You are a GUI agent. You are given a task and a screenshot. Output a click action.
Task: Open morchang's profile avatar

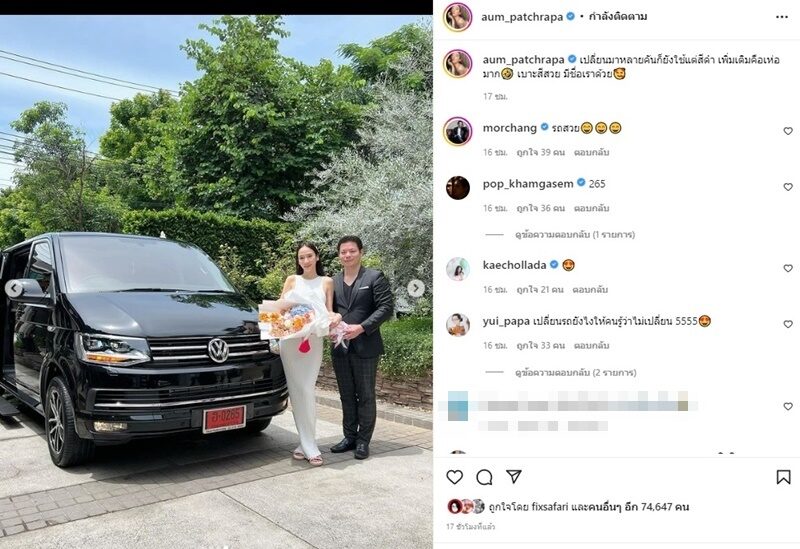coord(458,132)
